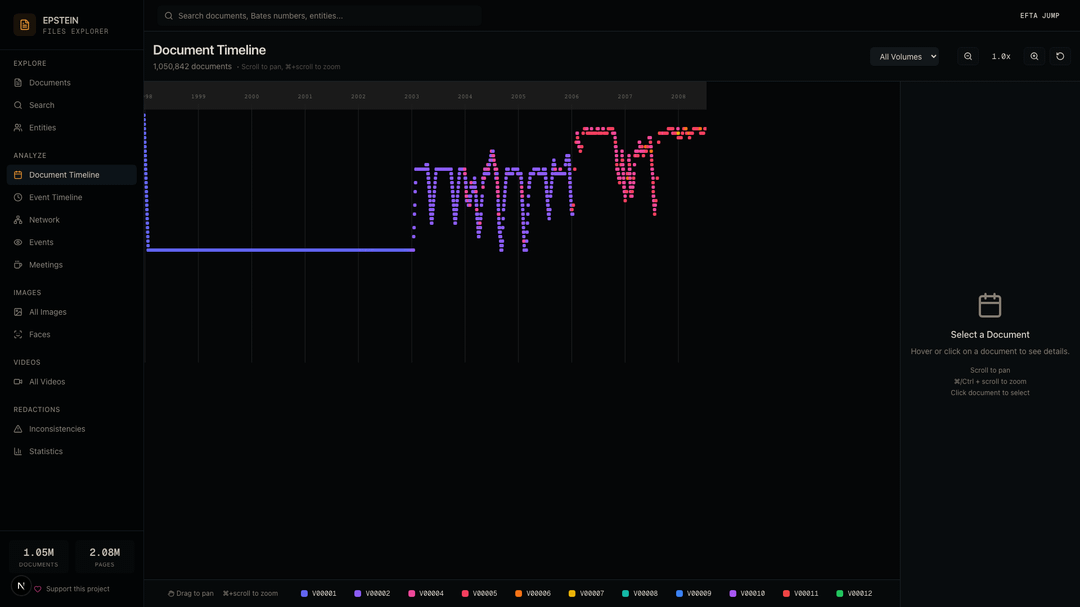Screen dimensions: 1080x607
Task: Open redaction Inconsistencies page
Action: coord(56,429)
